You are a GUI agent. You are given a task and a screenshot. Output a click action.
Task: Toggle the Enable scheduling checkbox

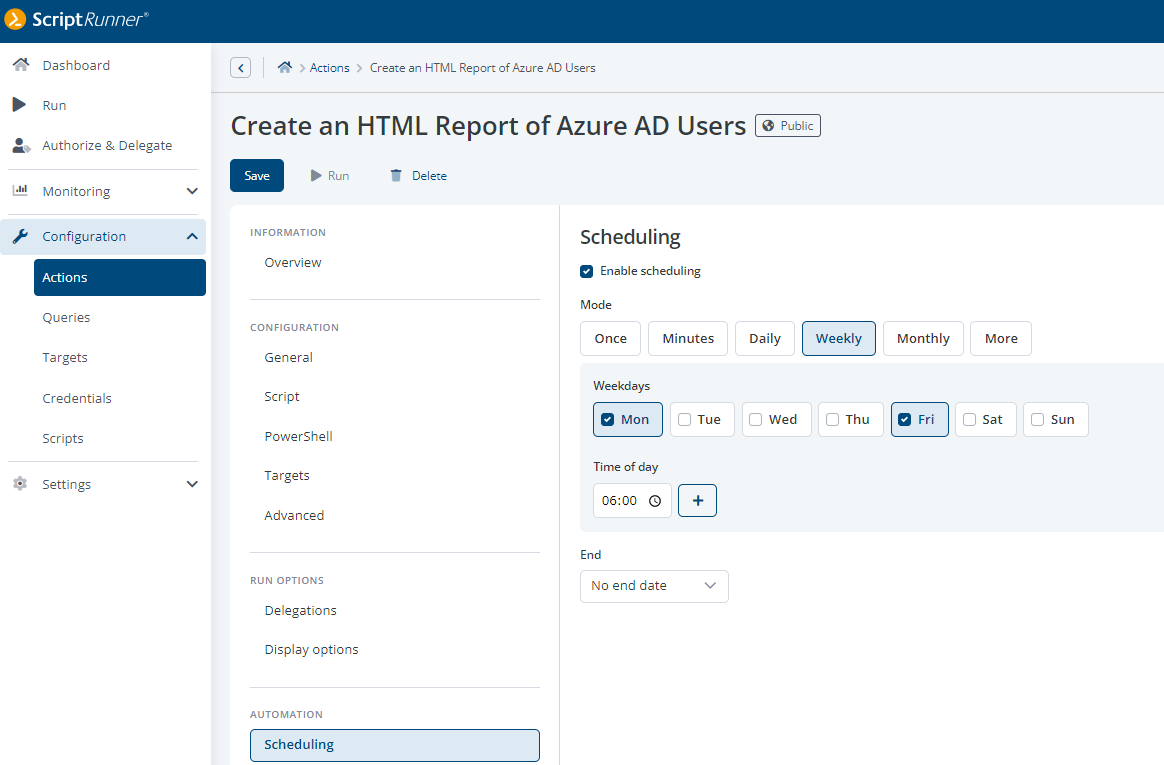(x=586, y=272)
